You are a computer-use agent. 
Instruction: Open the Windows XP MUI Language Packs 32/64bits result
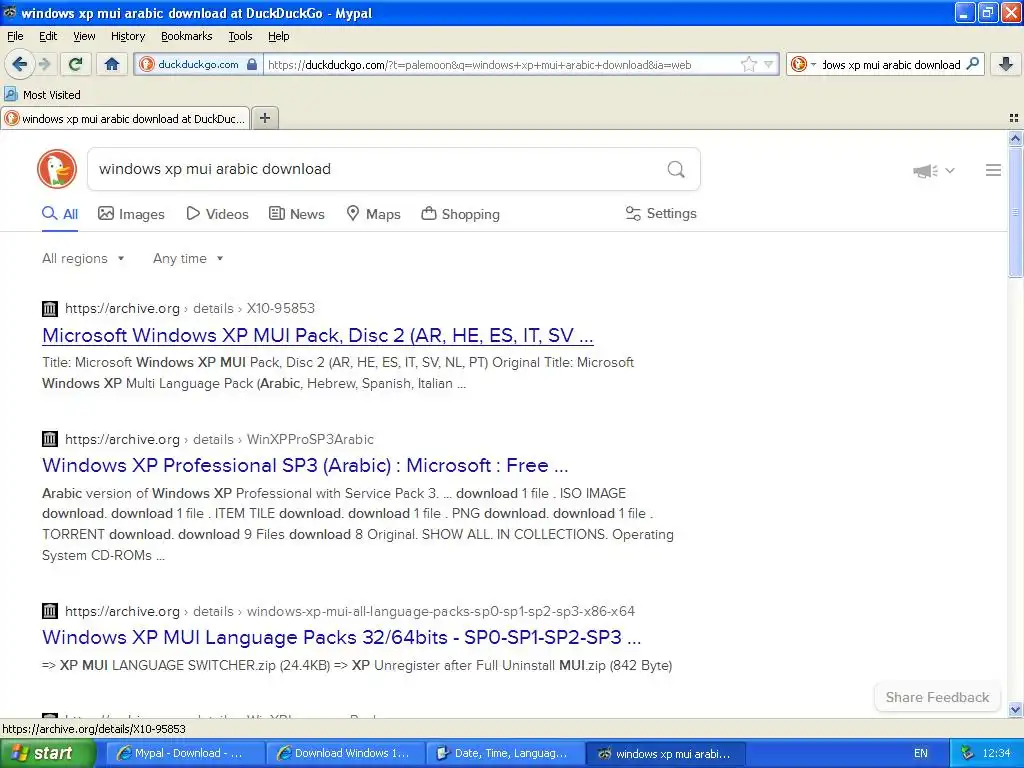click(x=342, y=637)
